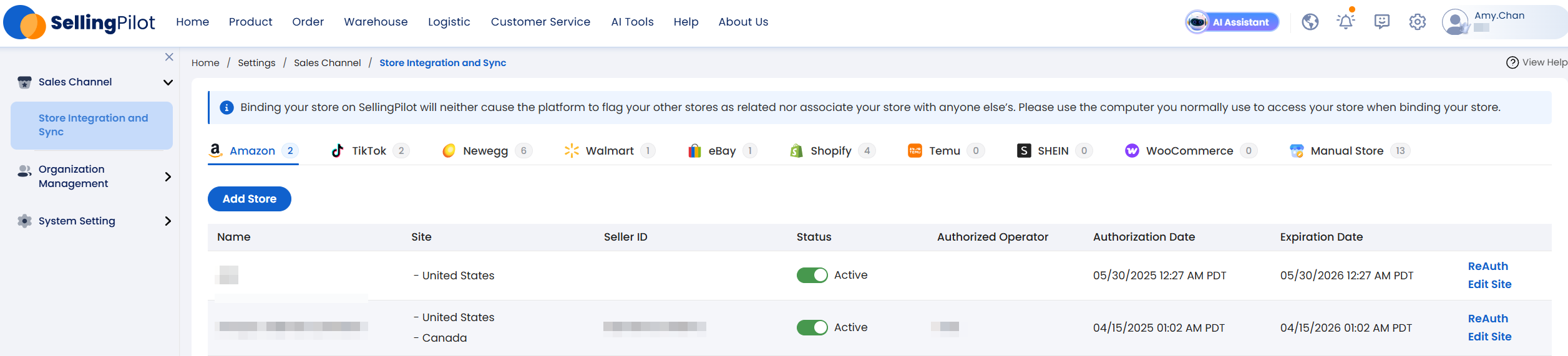Switch to the Manual Store tab
1568x356 pixels.
1349,151
